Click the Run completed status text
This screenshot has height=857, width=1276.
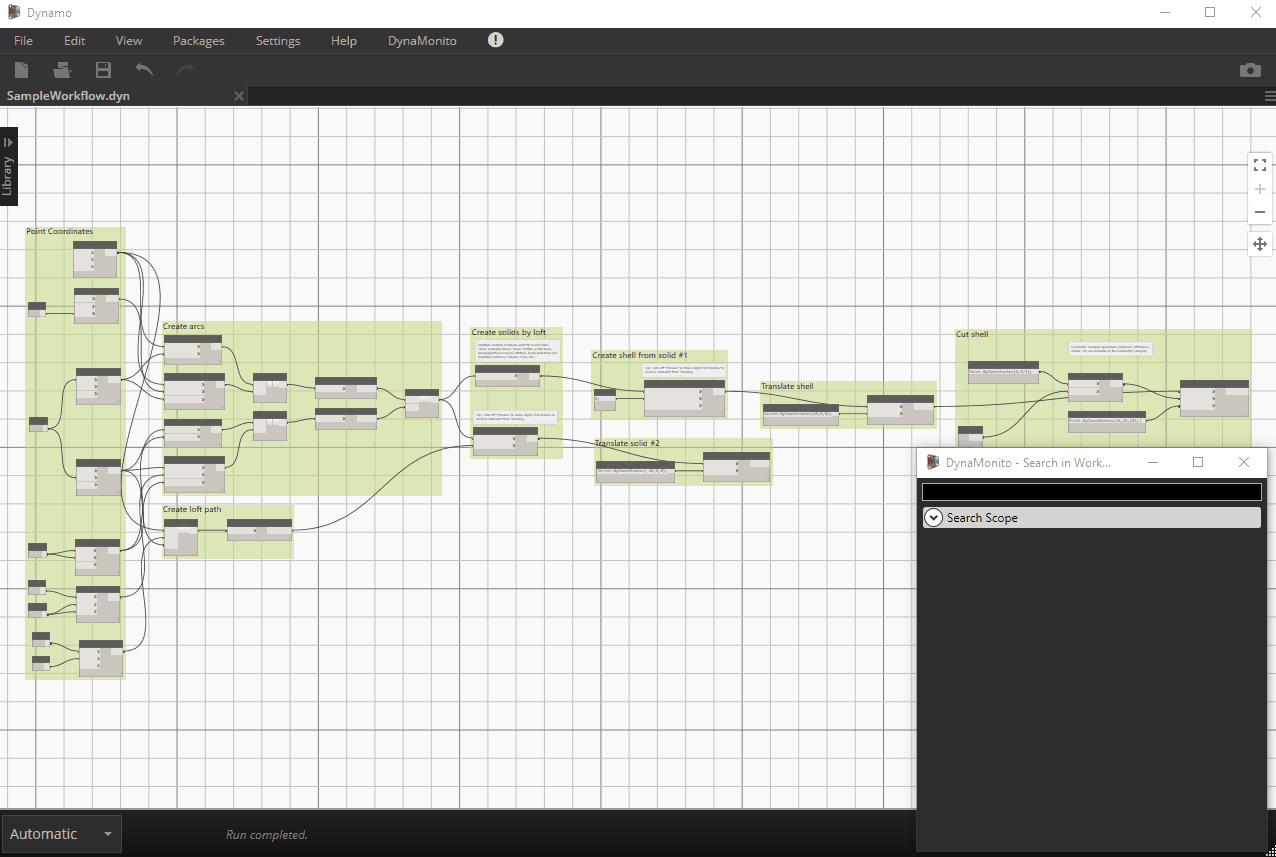[267, 835]
